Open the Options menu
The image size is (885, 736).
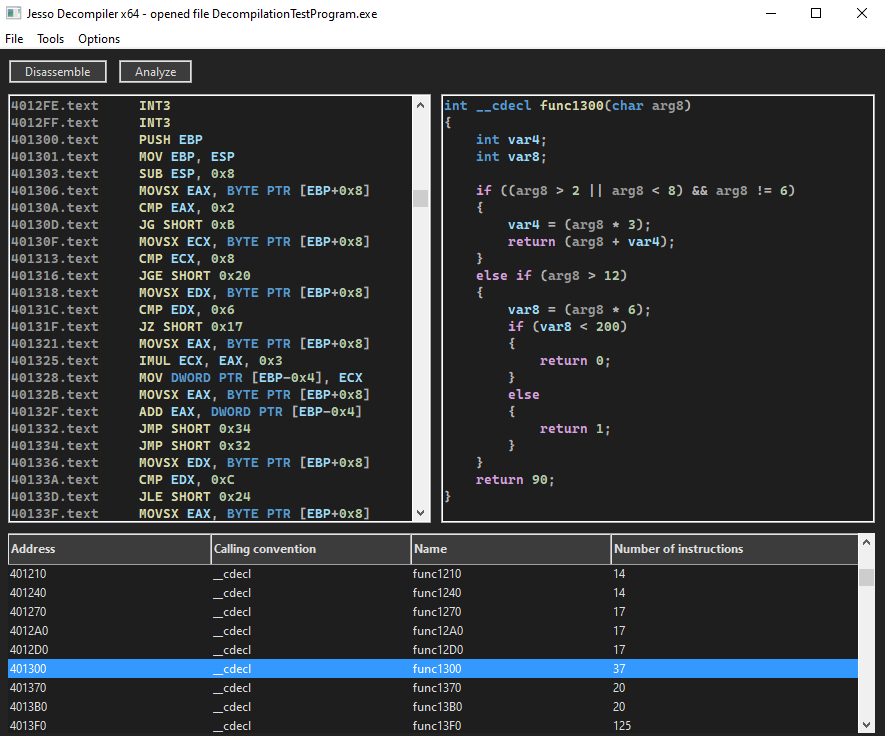[99, 39]
